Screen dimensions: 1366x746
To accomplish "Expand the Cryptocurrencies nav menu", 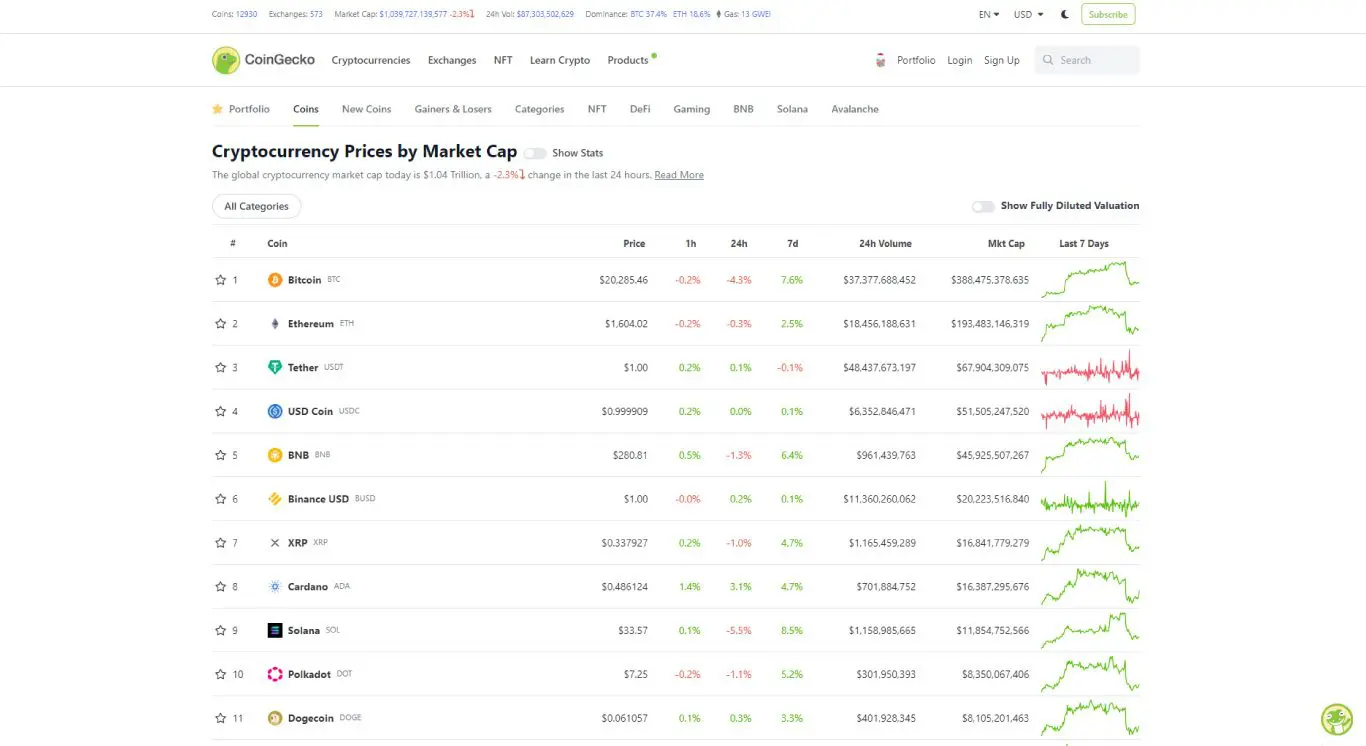I will click(x=371, y=60).
